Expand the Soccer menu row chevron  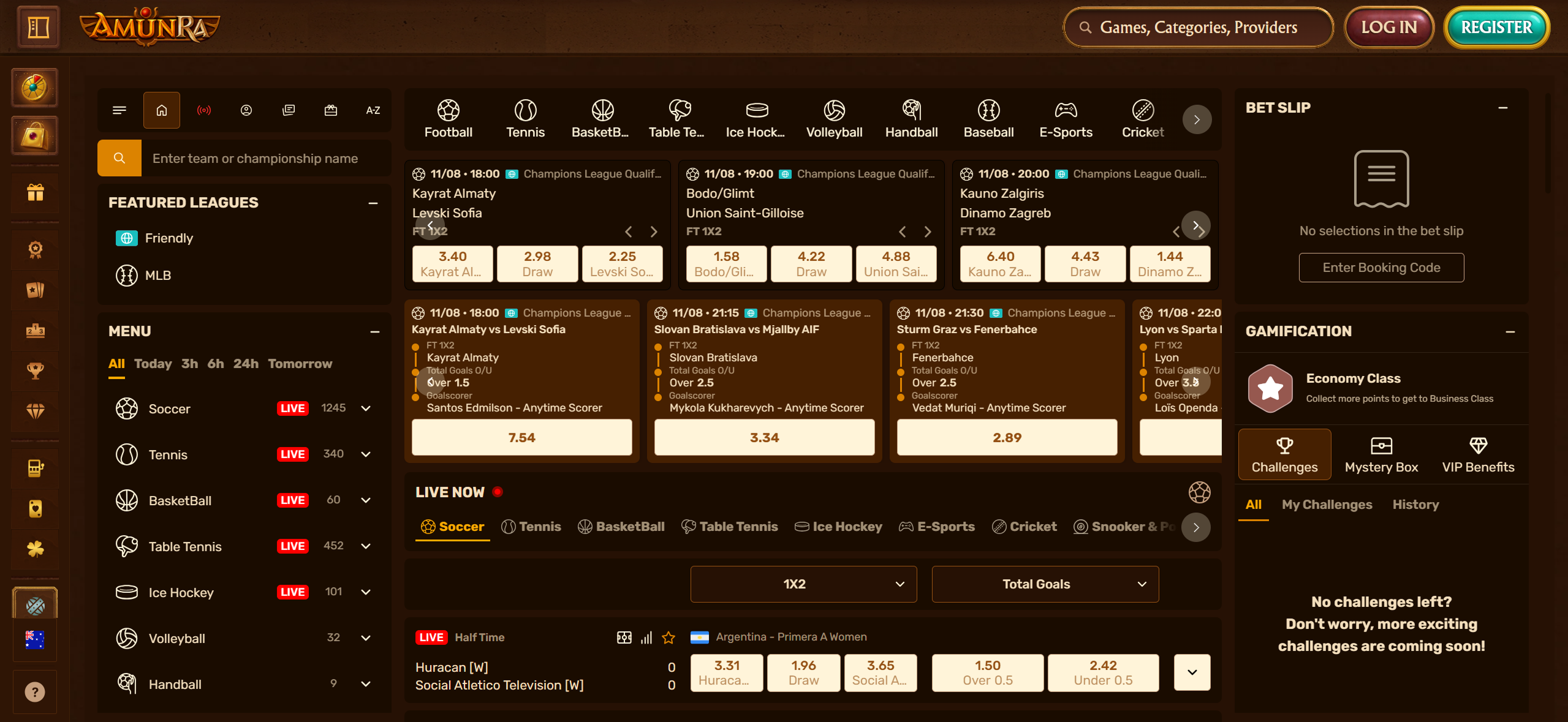(366, 408)
